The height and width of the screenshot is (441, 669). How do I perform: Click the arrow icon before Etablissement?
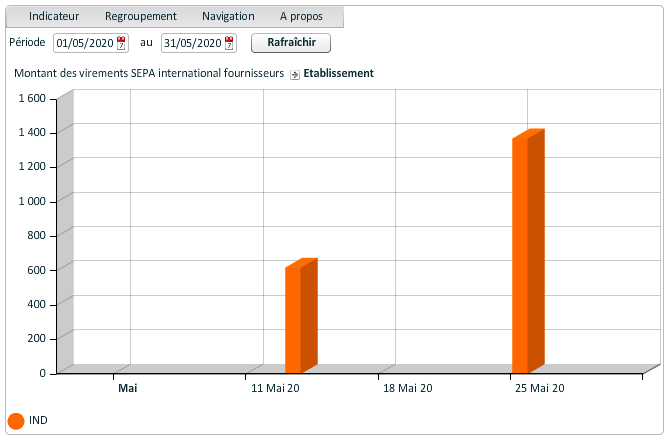click(294, 75)
